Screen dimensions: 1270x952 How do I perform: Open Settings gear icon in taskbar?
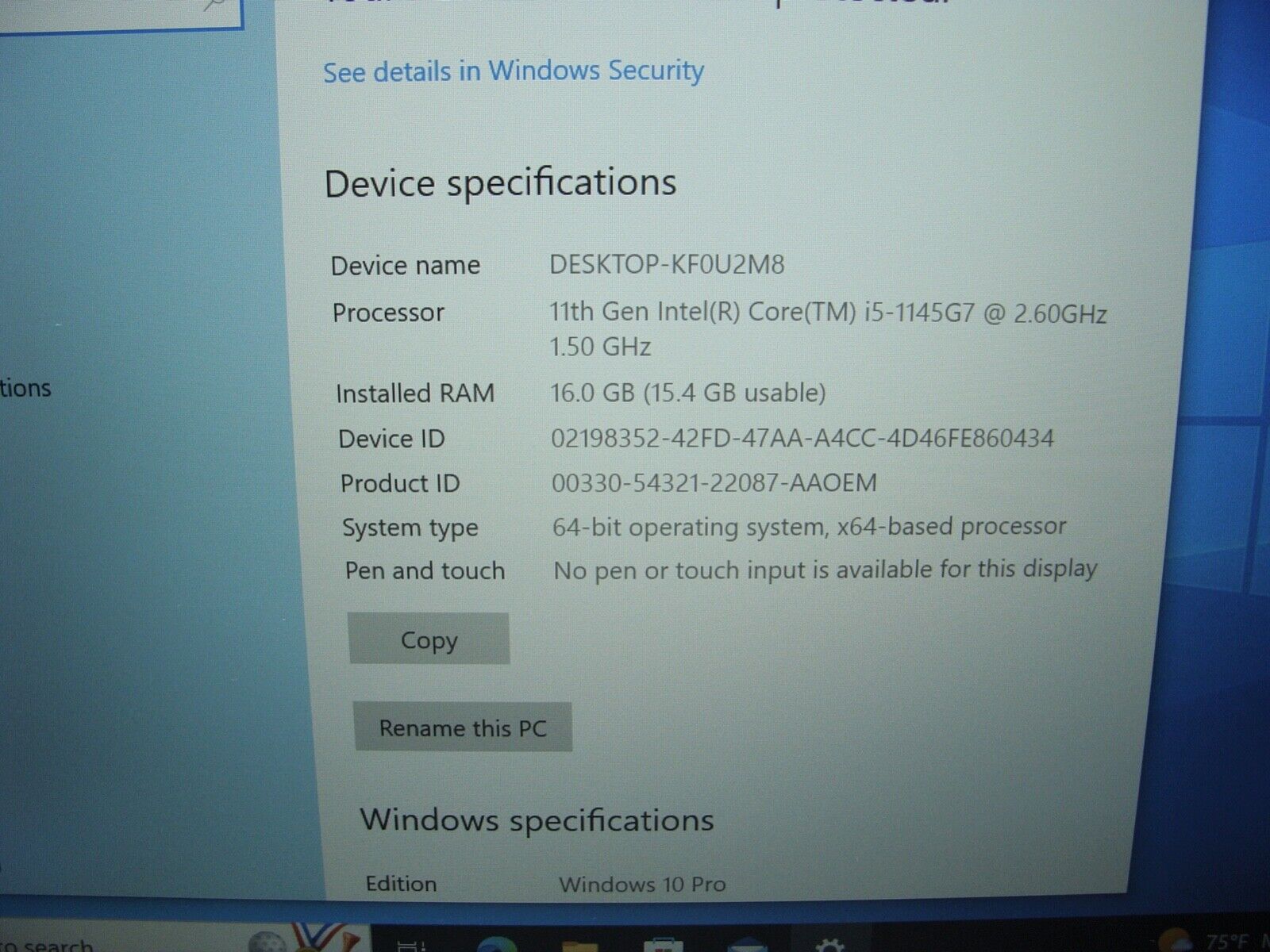(829, 944)
